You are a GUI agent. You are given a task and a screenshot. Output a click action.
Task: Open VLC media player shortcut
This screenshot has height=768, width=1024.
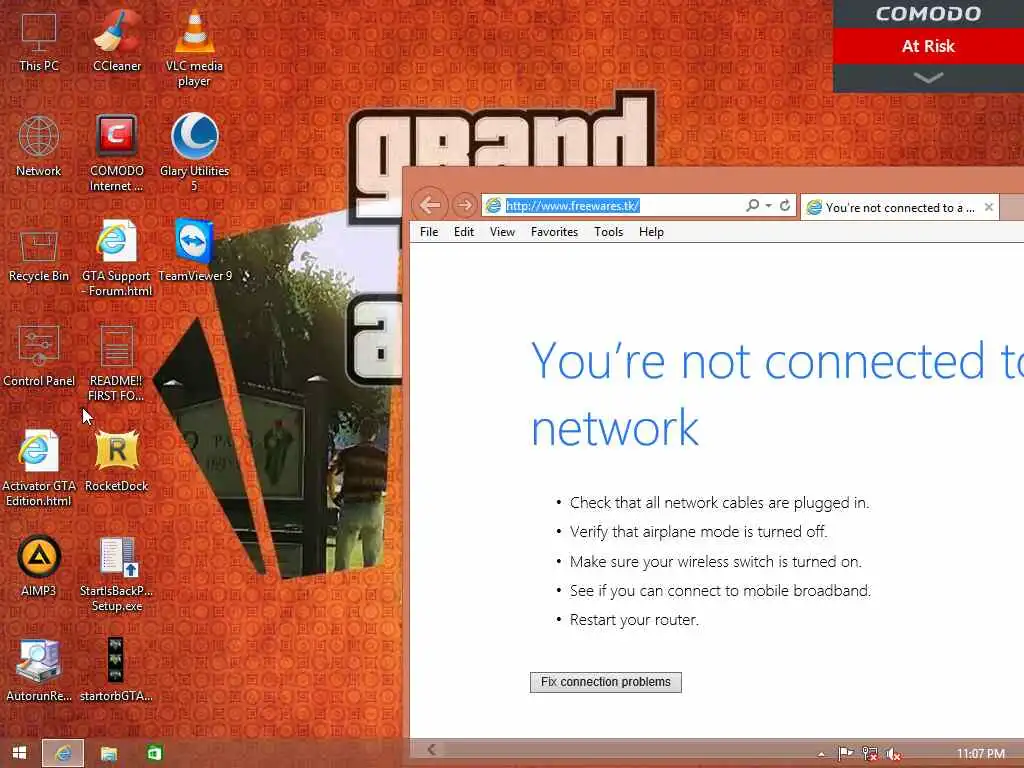coord(194,48)
